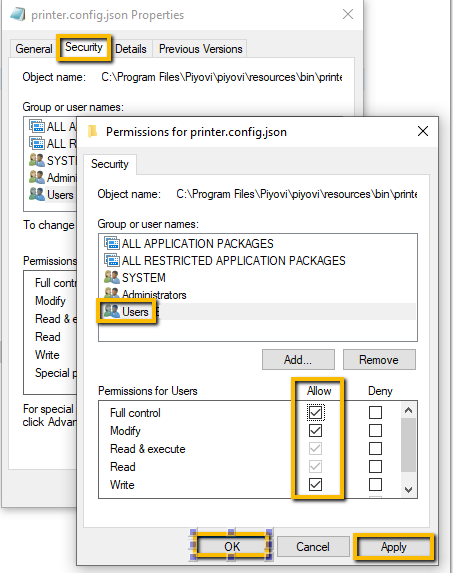Click the Remove button
Image resolution: width=453 pixels, height=573 pixels.
(379, 360)
